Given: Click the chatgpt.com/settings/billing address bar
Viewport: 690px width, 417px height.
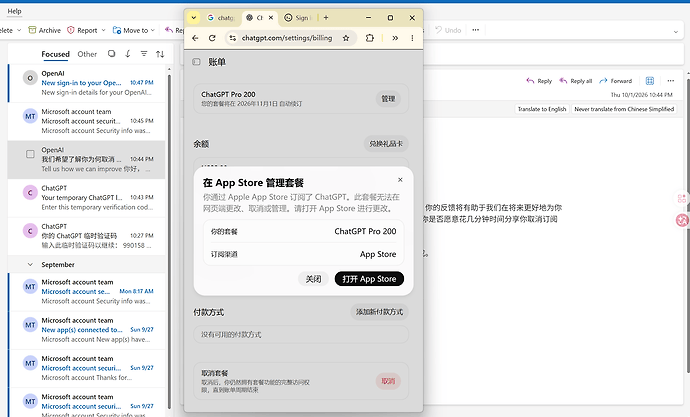Looking at the screenshot, I should point(287,38).
